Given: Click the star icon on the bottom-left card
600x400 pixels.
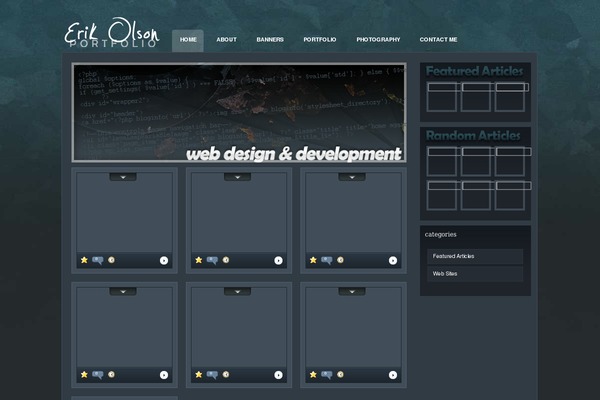Looking at the screenshot, I should point(84,374).
